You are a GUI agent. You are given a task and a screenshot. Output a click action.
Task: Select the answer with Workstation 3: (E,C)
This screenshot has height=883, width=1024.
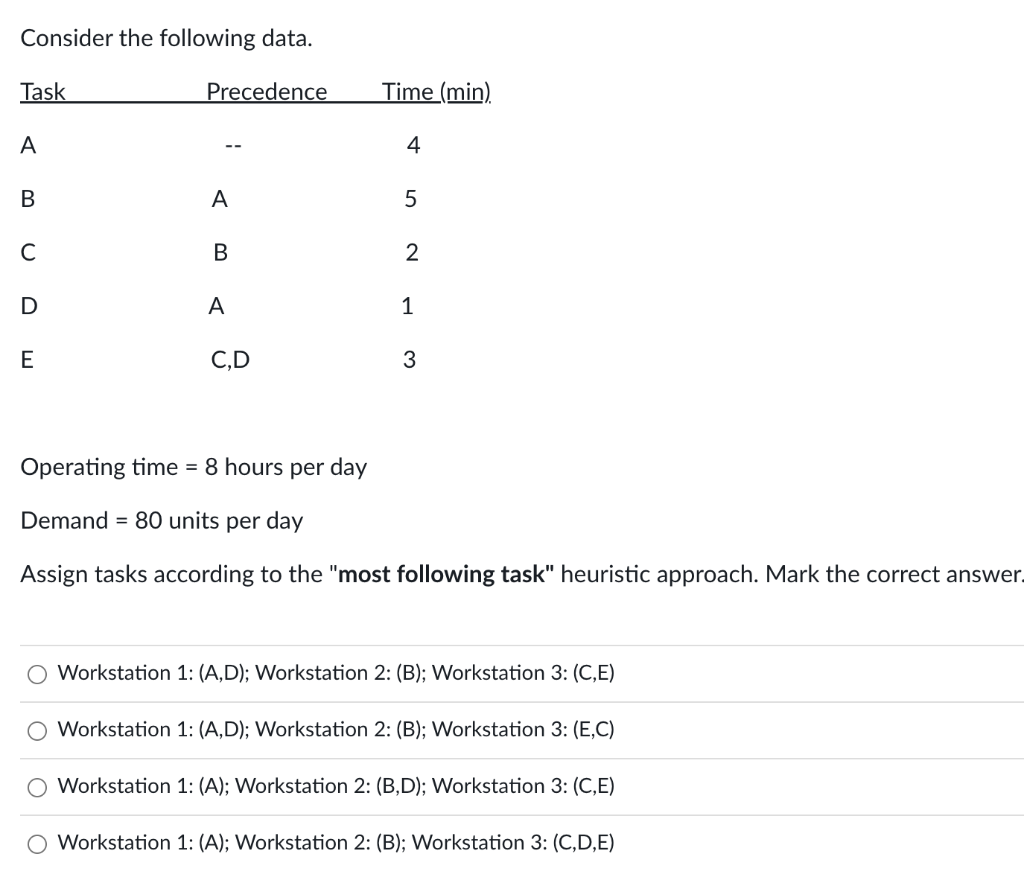tap(37, 731)
